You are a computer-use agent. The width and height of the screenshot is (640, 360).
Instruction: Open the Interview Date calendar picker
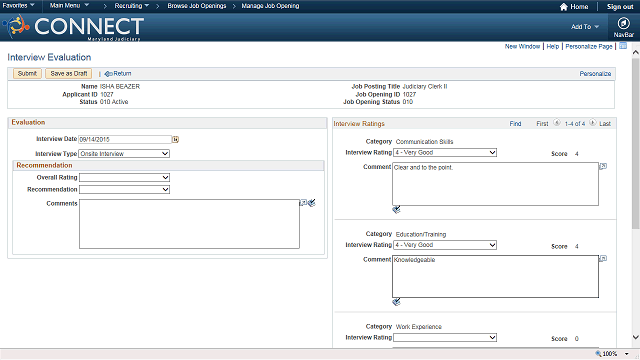[176, 140]
